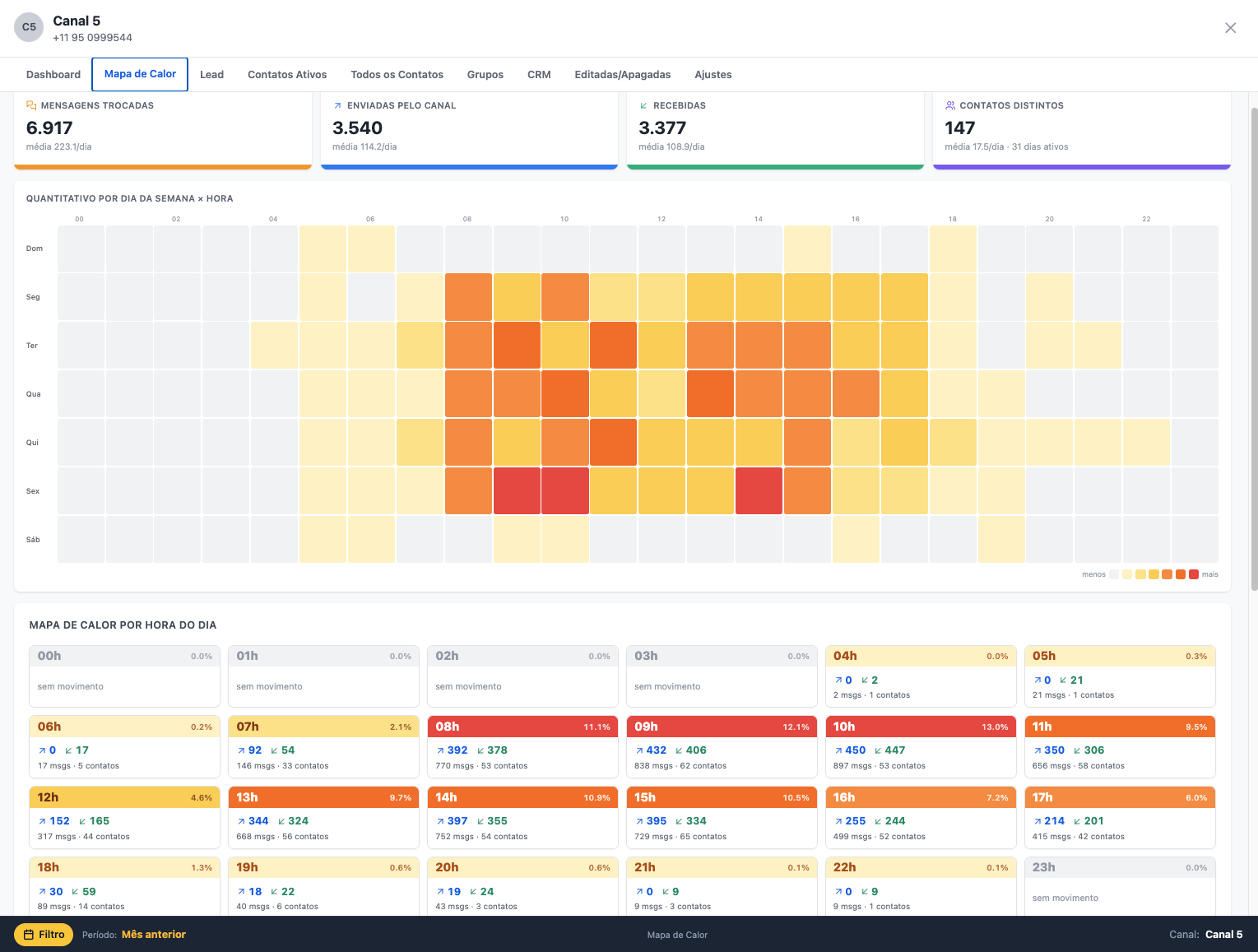This screenshot has width=1258, height=952.
Task: Click the Enviadas pelo Canal arrow icon
Action: tap(337, 105)
